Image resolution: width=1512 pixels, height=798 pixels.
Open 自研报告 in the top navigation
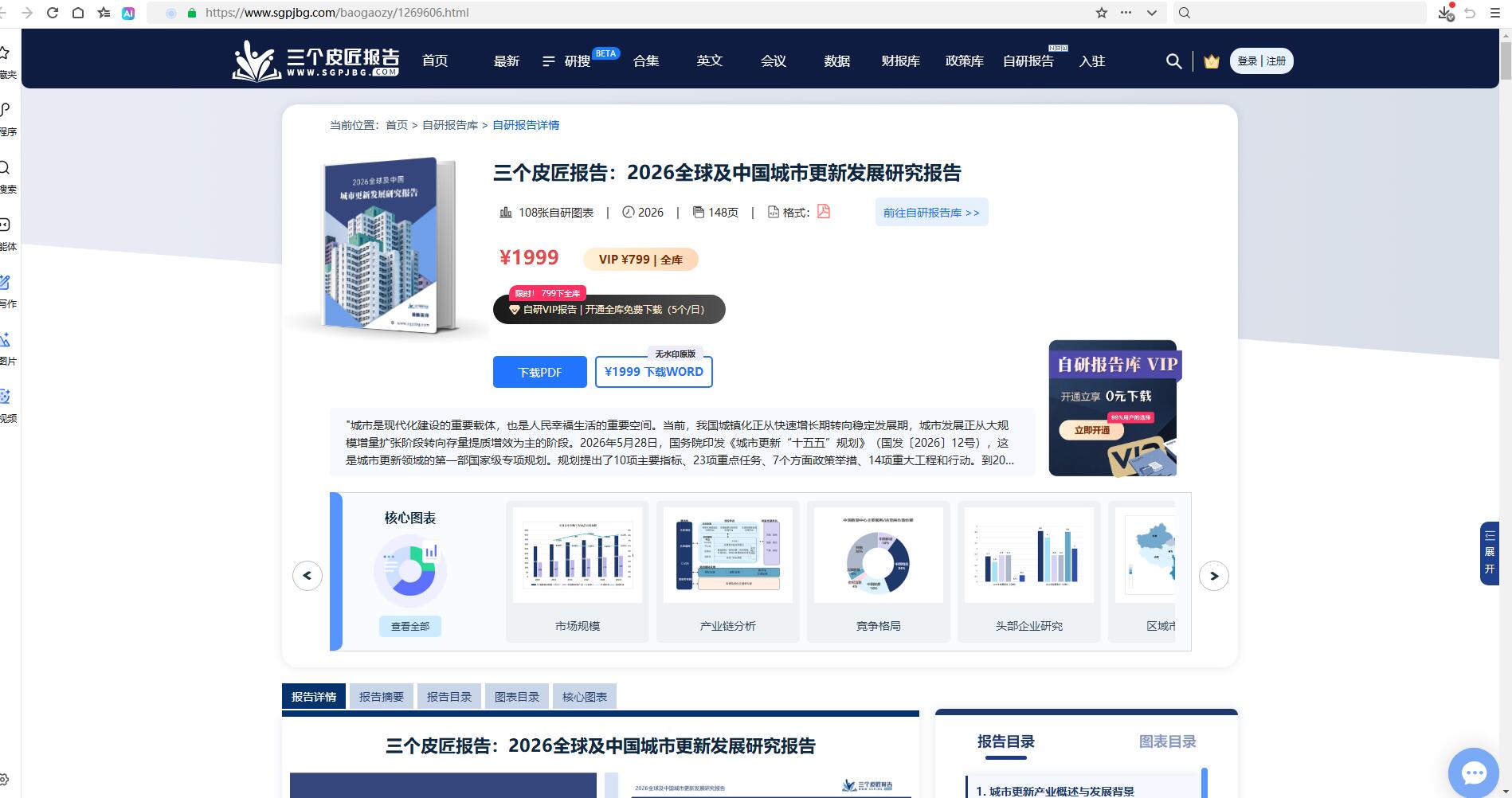click(x=1028, y=61)
